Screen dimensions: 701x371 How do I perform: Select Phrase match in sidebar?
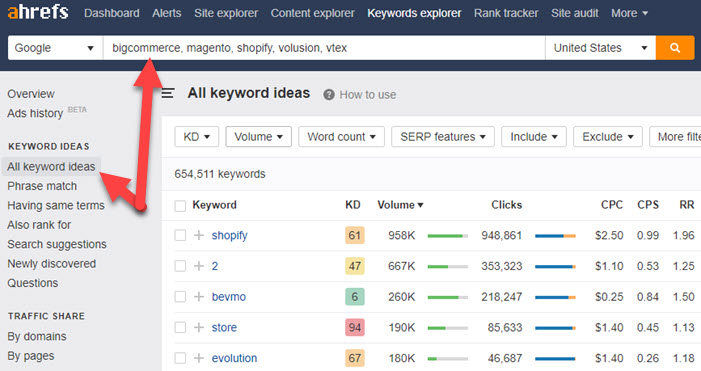(42, 186)
